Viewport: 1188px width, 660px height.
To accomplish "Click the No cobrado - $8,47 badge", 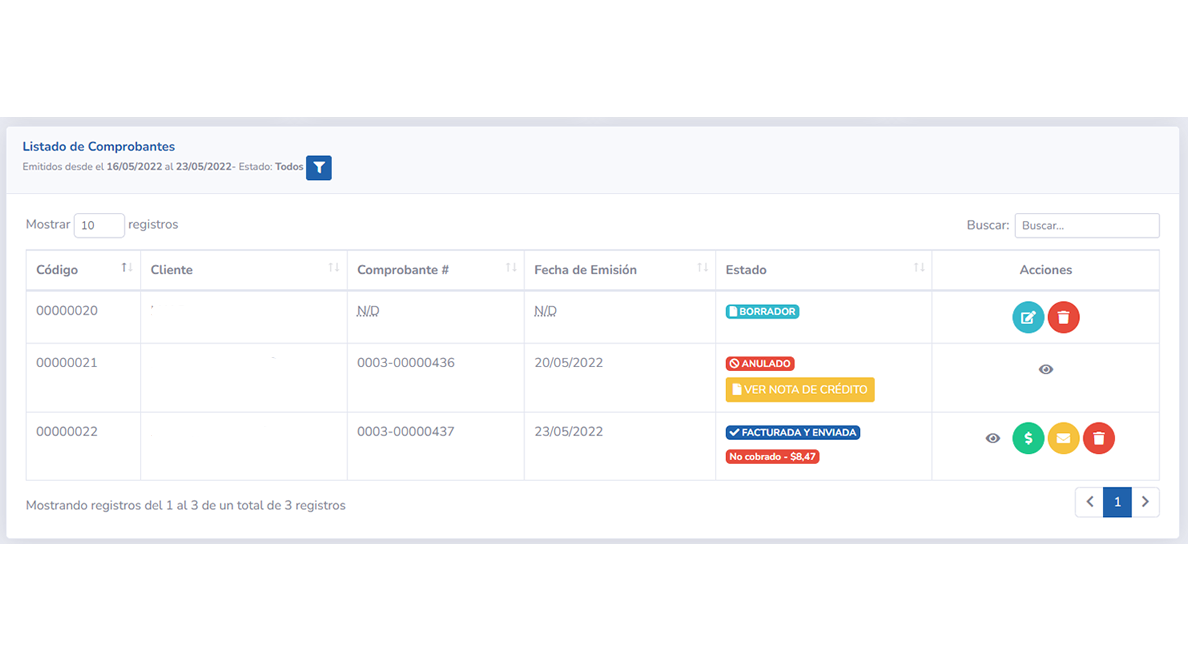I will (x=772, y=457).
